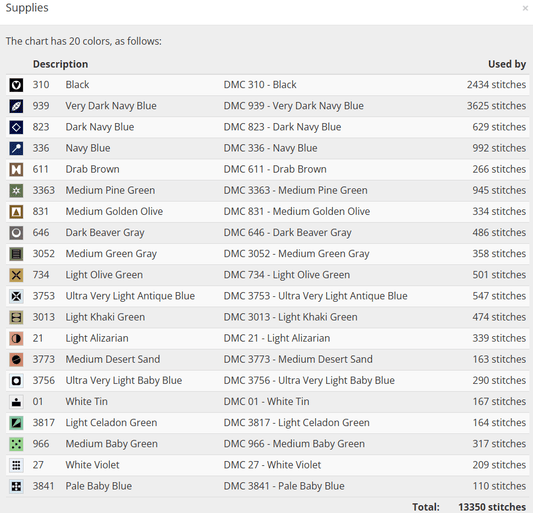This screenshot has height=513, width=533.
Task: Click the heart symbol swatch for Black 310
Action: pos(16,85)
